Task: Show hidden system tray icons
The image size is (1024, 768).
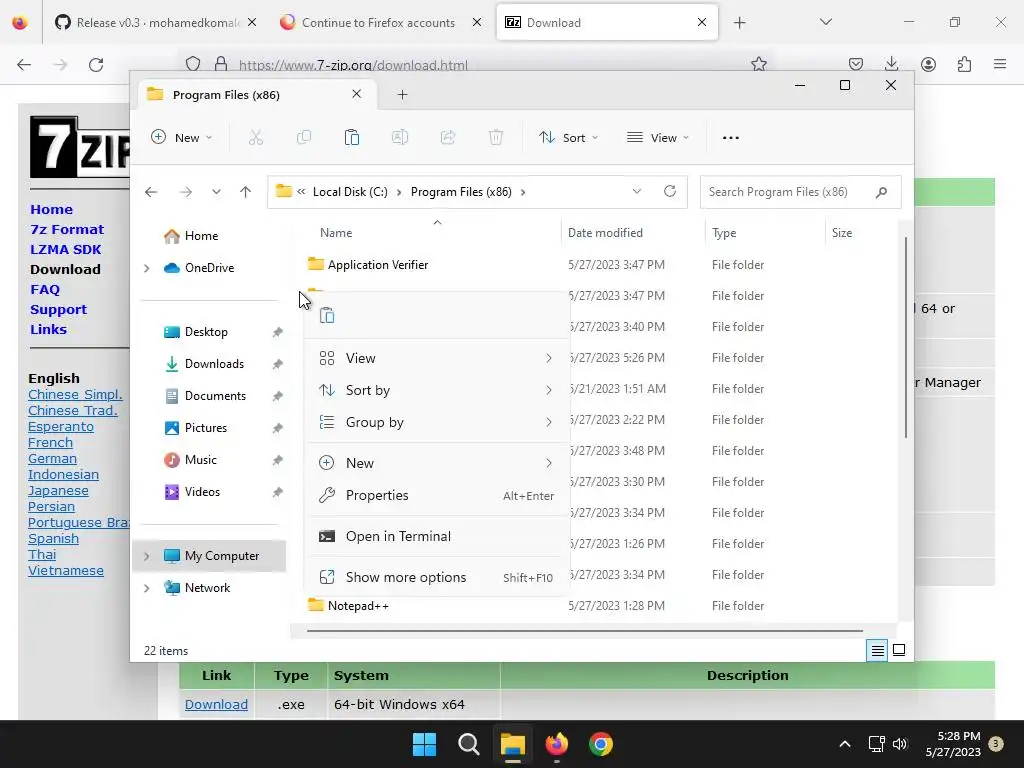Action: (844, 744)
